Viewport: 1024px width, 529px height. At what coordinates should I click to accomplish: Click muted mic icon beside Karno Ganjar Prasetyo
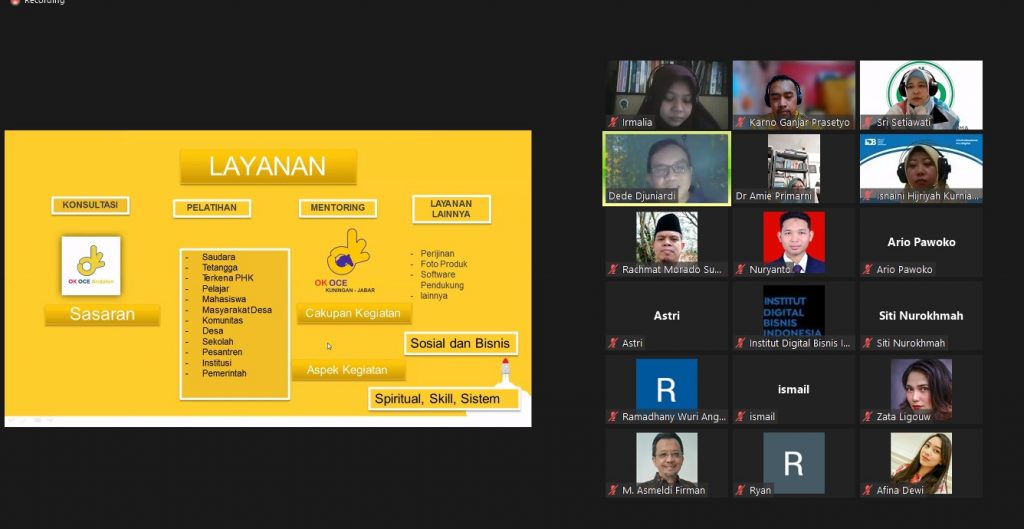(x=741, y=123)
